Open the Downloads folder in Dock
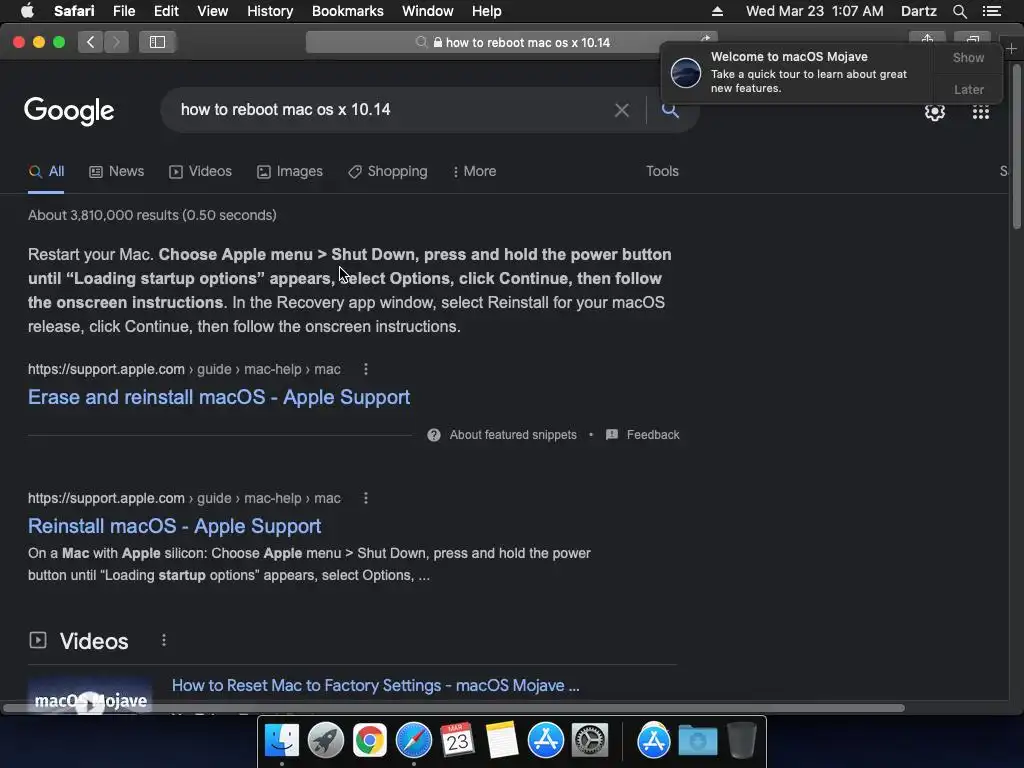This screenshot has width=1024, height=768. pos(697,740)
